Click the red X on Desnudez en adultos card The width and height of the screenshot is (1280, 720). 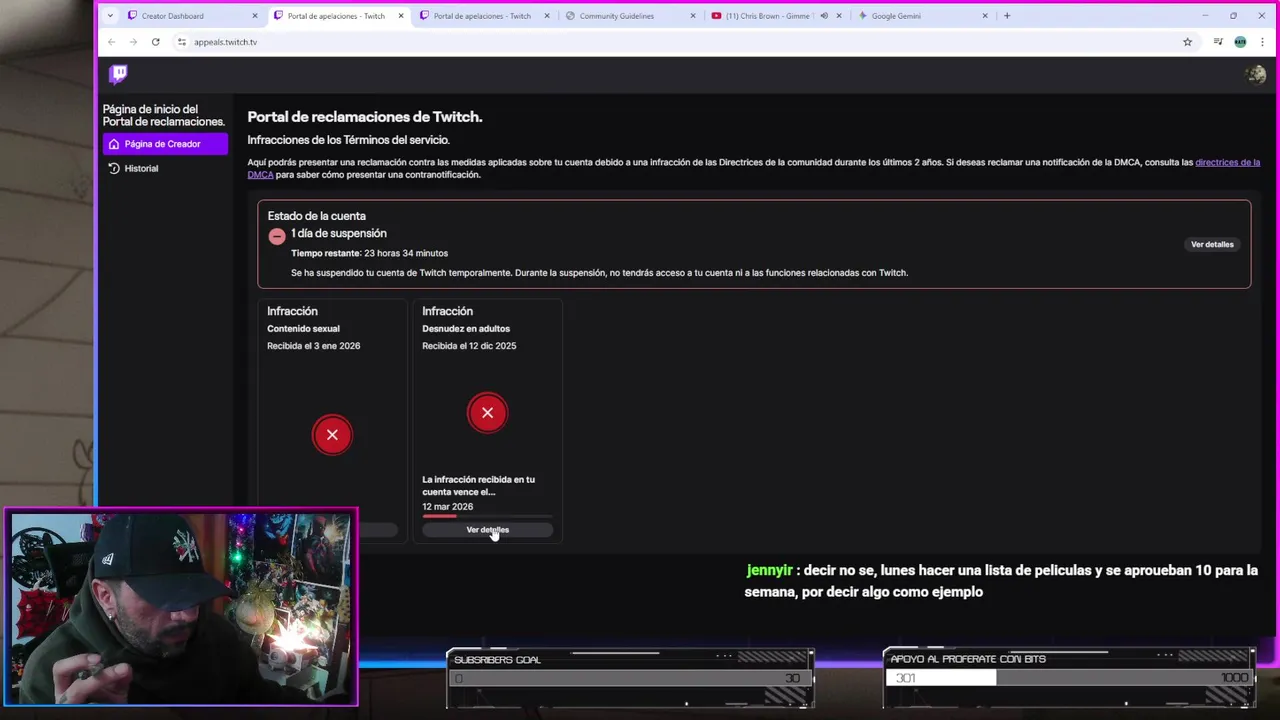pyautogui.click(x=487, y=413)
